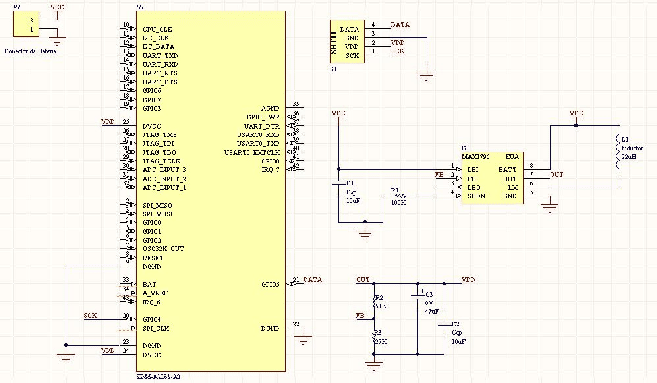Click FB net label left of MAX1795
The width and height of the screenshot is (657, 383).
[x=439, y=175]
